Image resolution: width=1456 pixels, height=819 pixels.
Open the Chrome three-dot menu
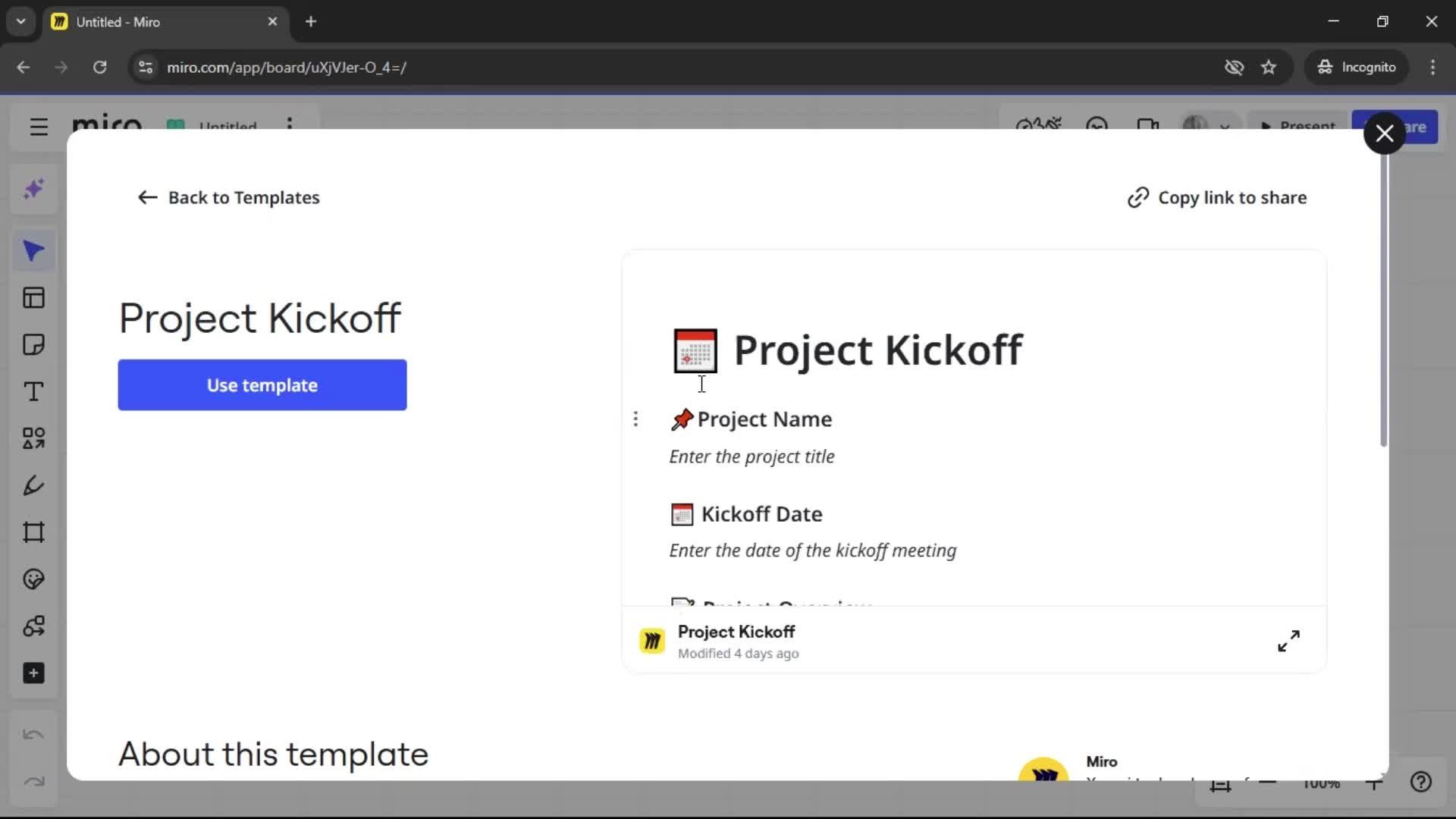(1432, 67)
